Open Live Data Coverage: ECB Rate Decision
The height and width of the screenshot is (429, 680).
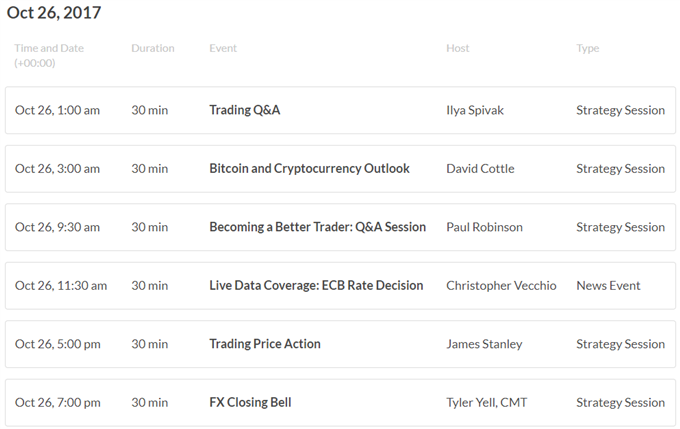coord(316,285)
